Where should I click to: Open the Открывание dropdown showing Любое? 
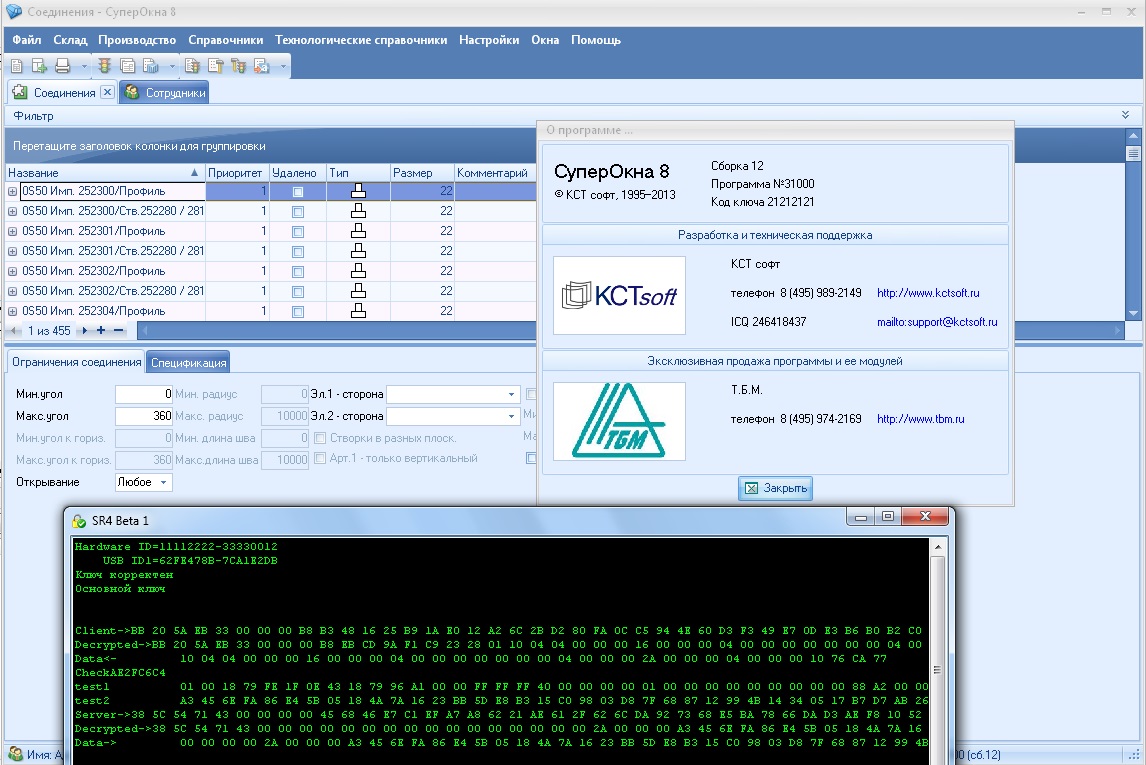click(x=164, y=482)
